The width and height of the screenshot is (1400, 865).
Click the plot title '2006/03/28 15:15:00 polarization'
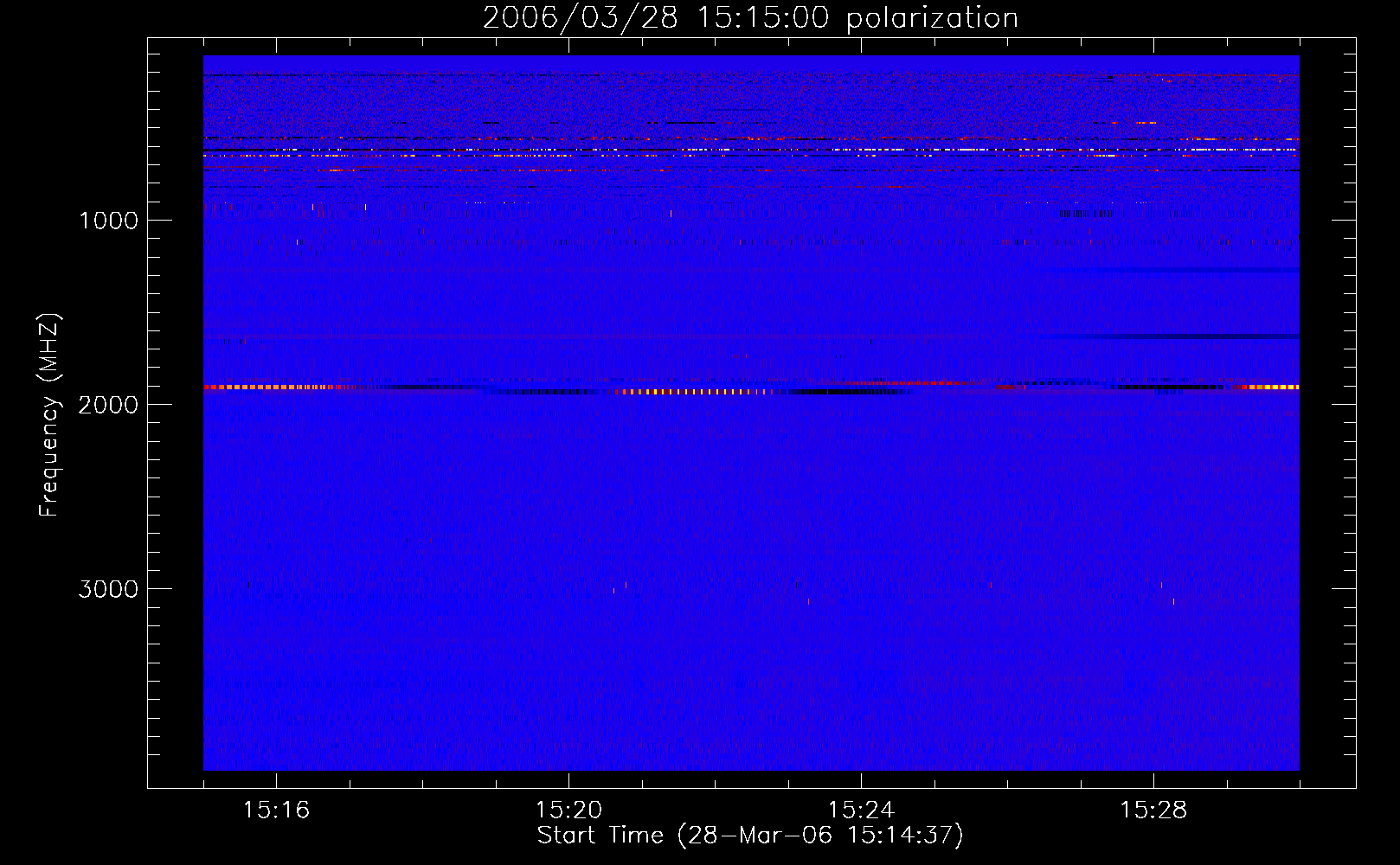750,17
